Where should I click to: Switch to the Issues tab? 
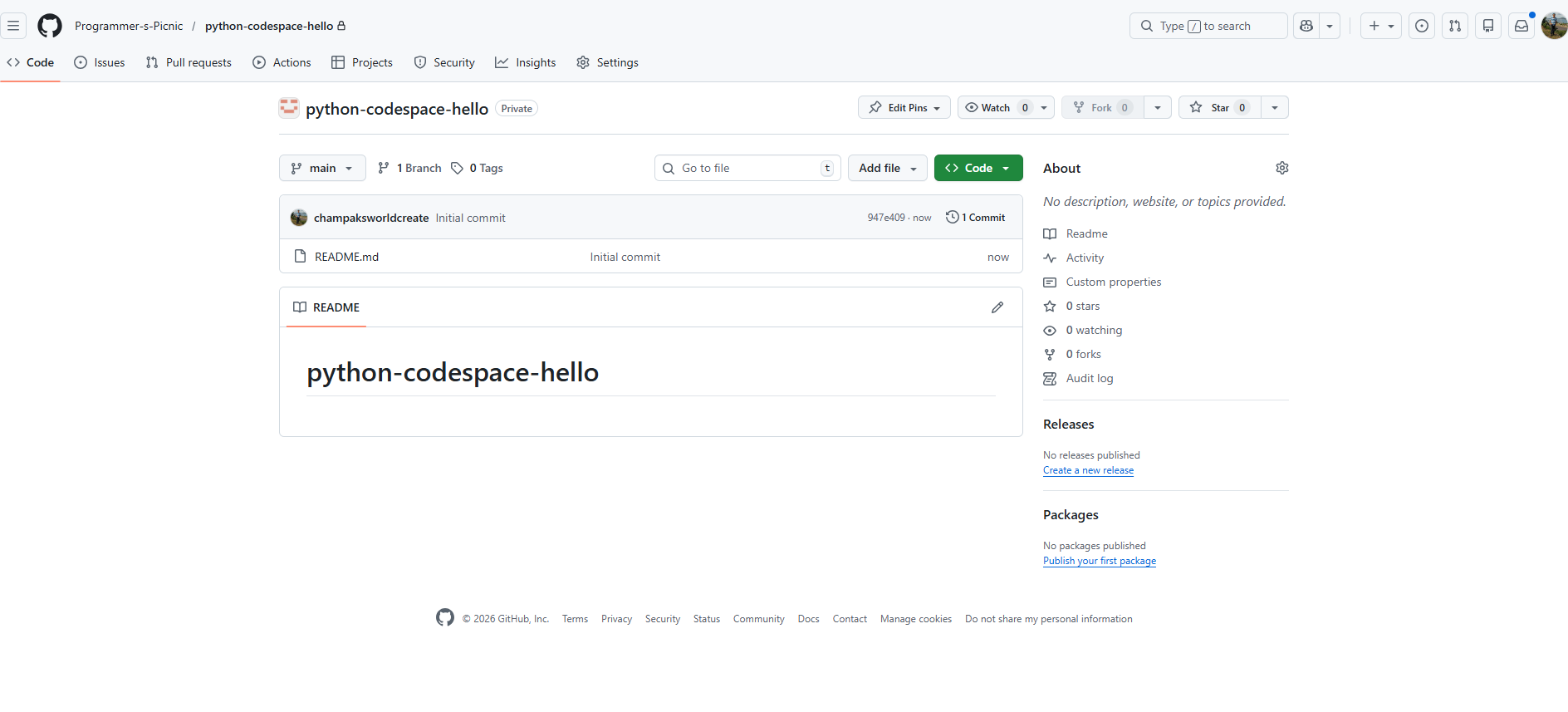point(100,62)
